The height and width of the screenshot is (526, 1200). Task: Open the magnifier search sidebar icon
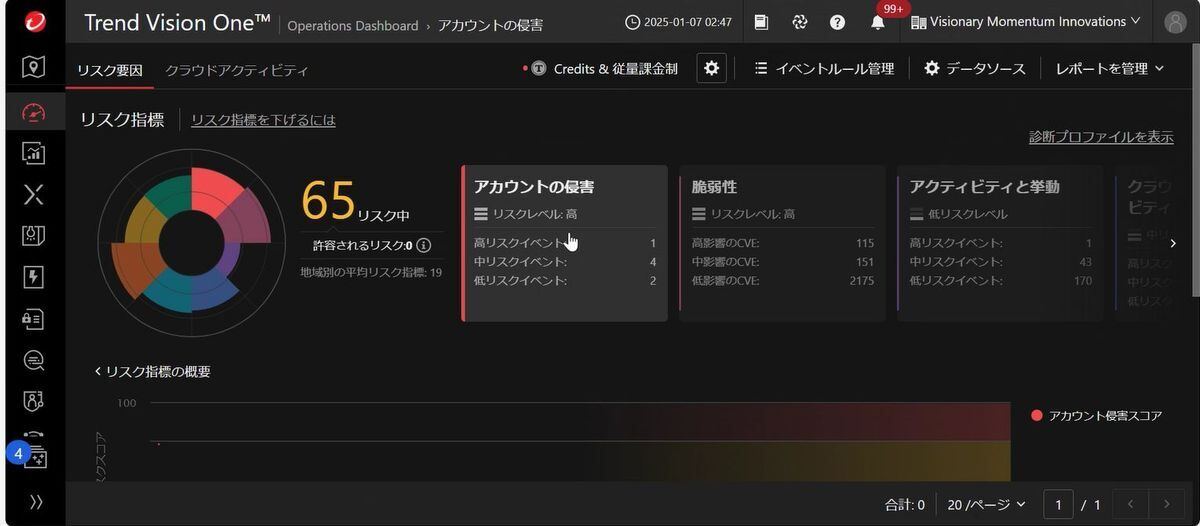pos(33,360)
